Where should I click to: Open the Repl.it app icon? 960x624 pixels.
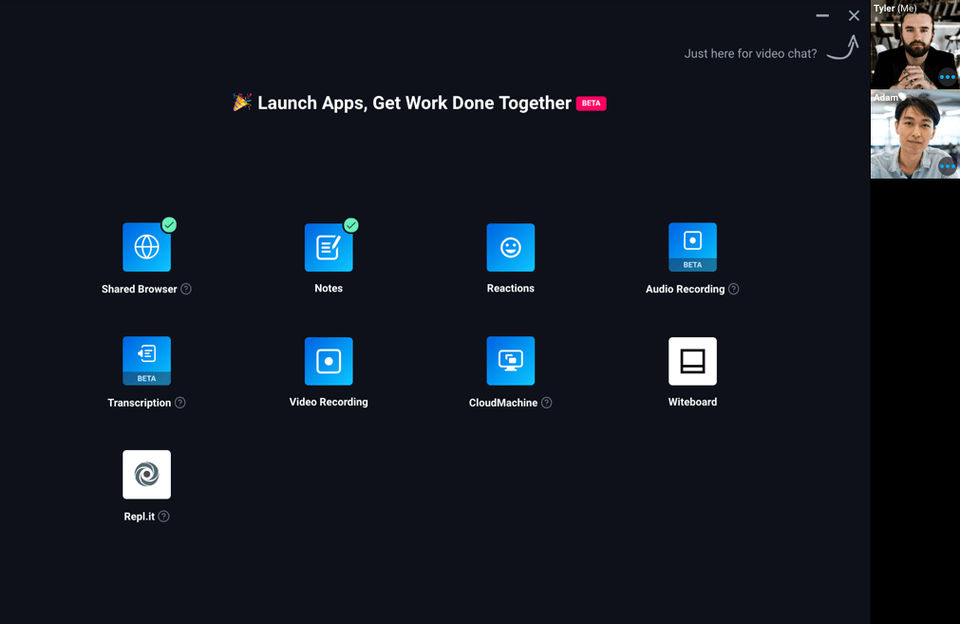[146, 475]
